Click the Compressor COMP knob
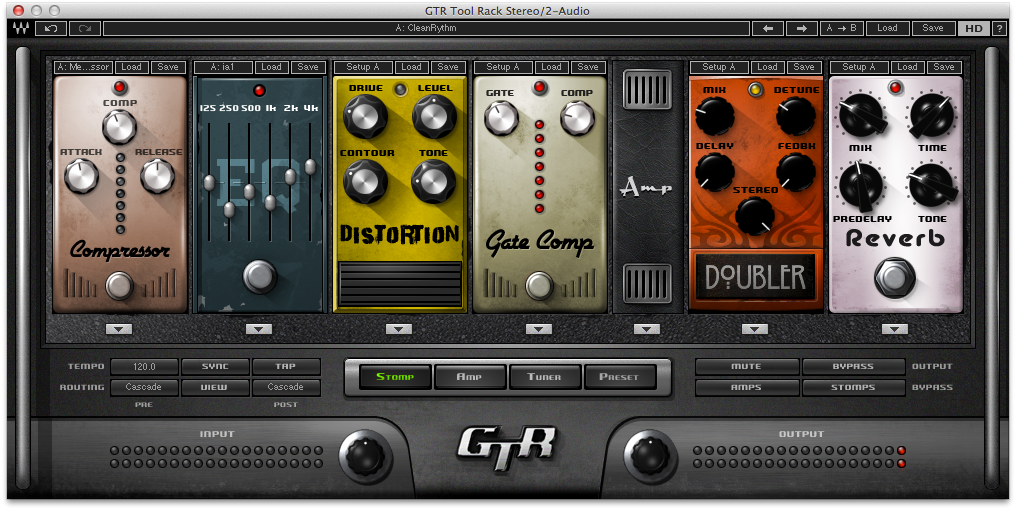 point(119,126)
